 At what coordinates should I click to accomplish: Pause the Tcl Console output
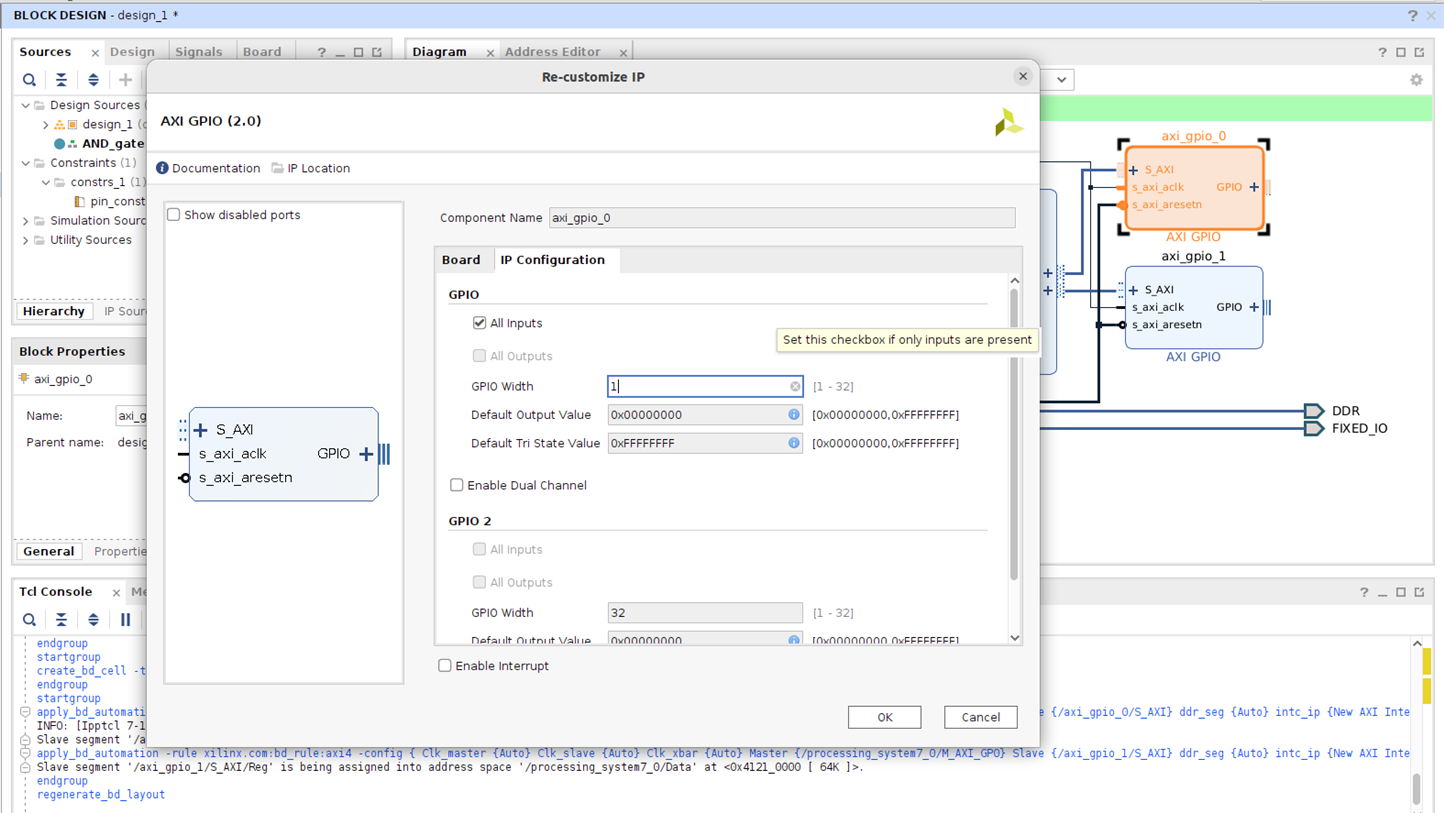125,620
